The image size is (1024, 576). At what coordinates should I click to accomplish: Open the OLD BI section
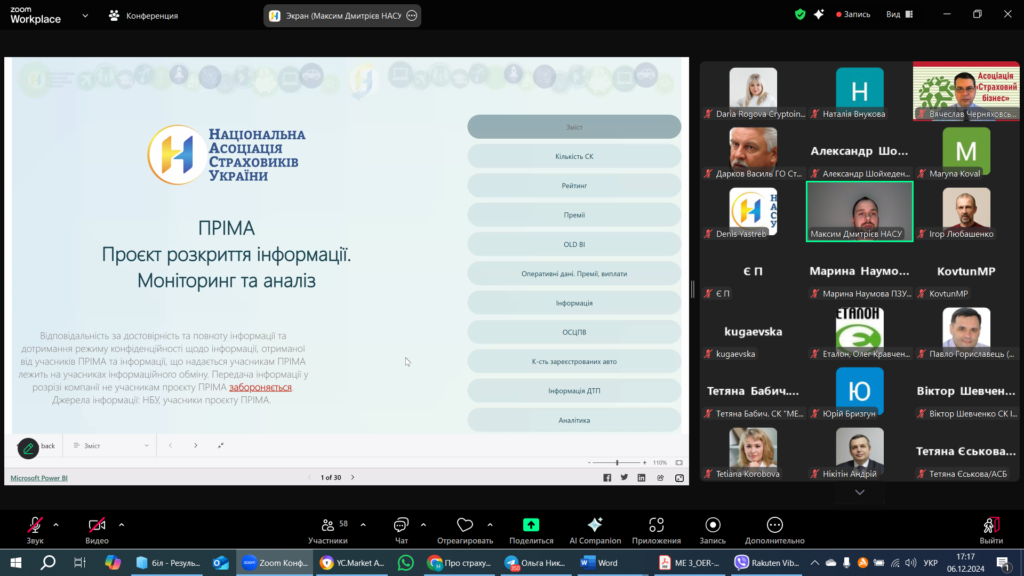tap(574, 244)
